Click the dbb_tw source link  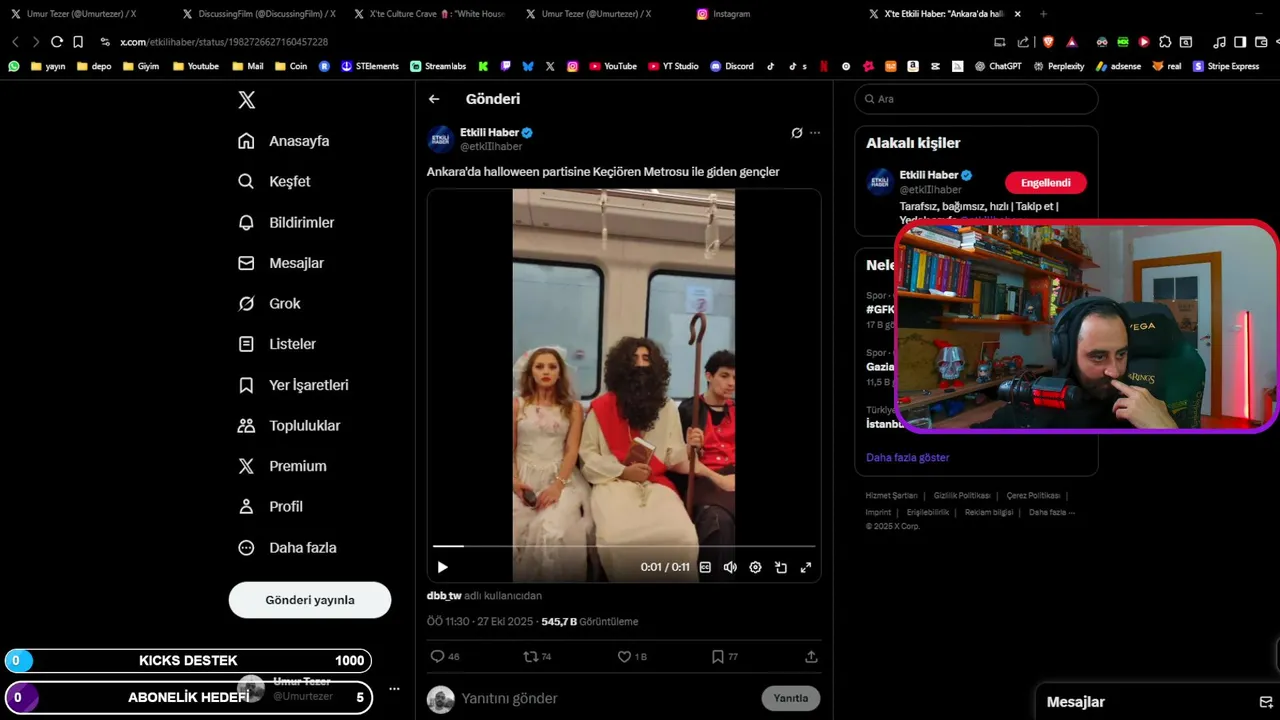(444, 595)
